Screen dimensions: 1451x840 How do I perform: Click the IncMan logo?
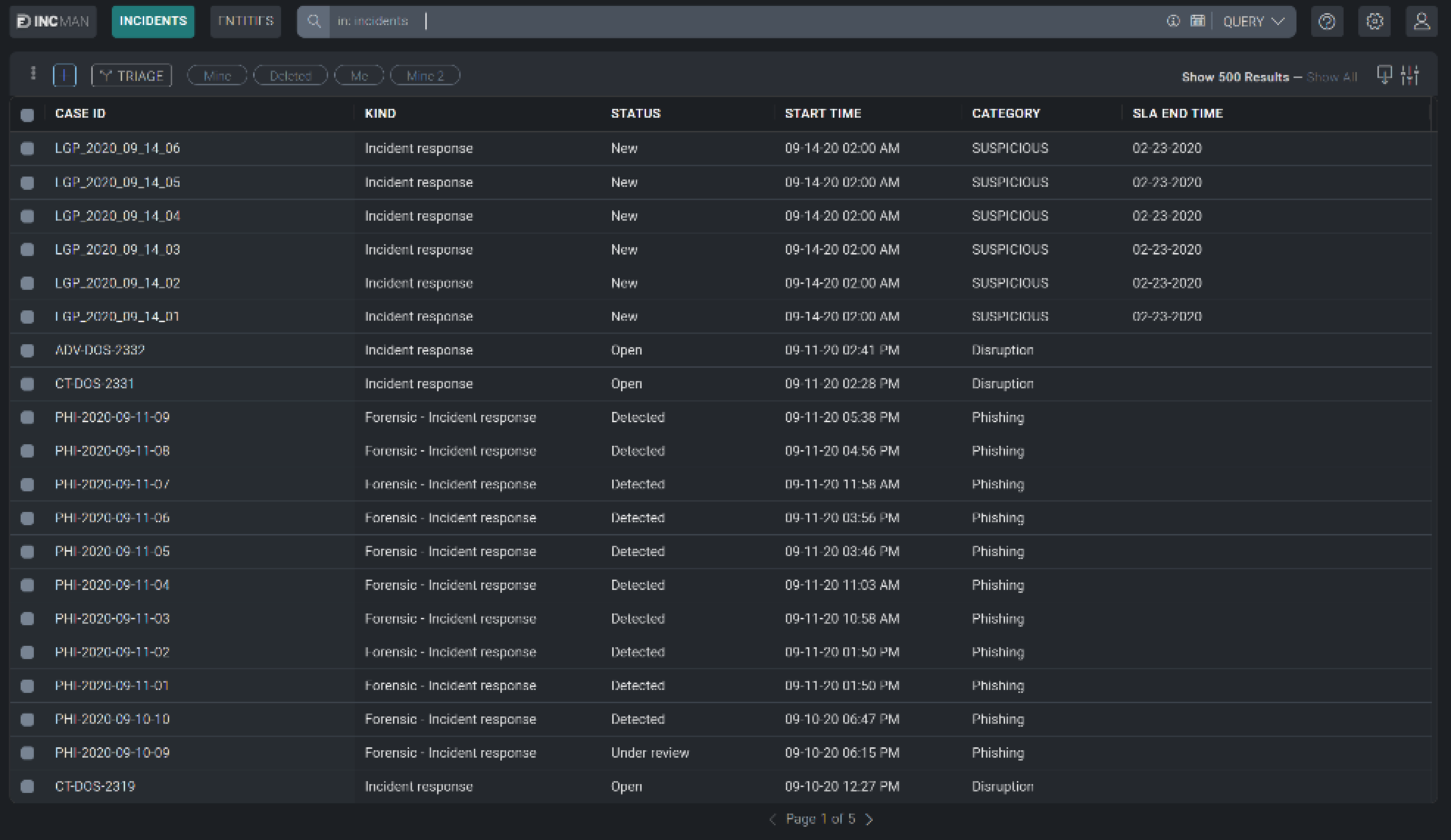coord(53,22)
